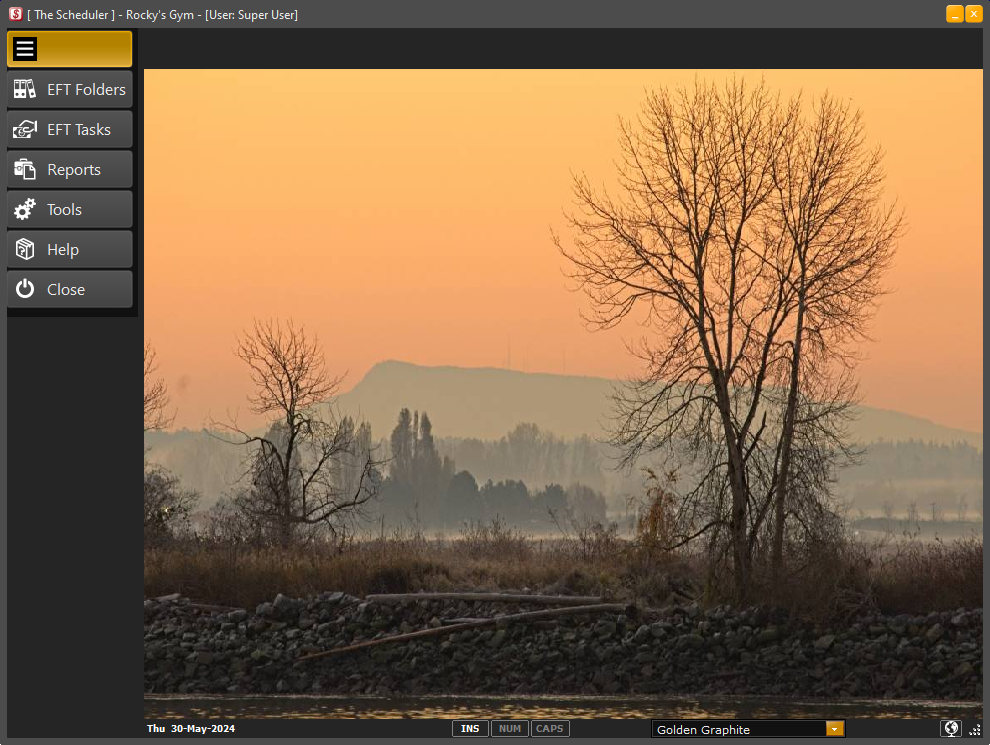Click the resize grip at window corner
The height and width of the screenshot is (745, 990).
(975, 729)
